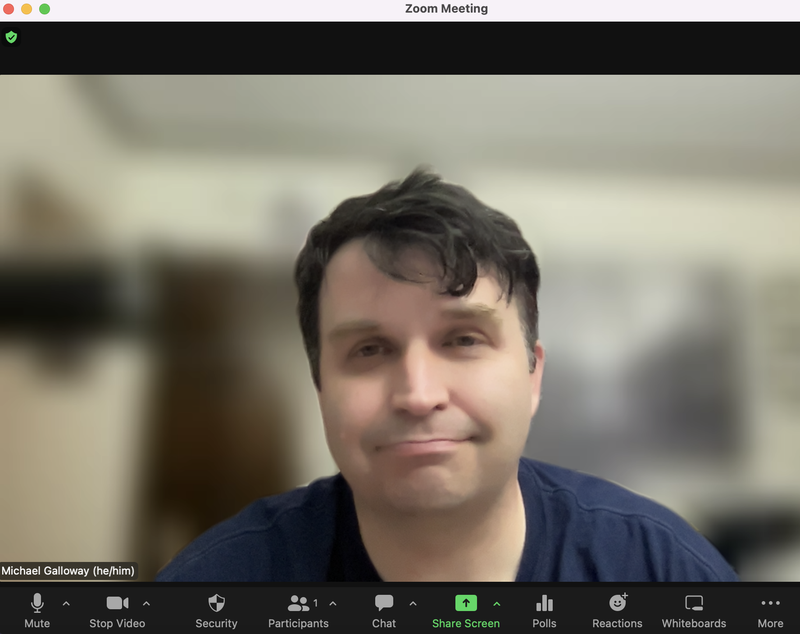
Task: Open the Polls icon
Action: pos(544,611)
